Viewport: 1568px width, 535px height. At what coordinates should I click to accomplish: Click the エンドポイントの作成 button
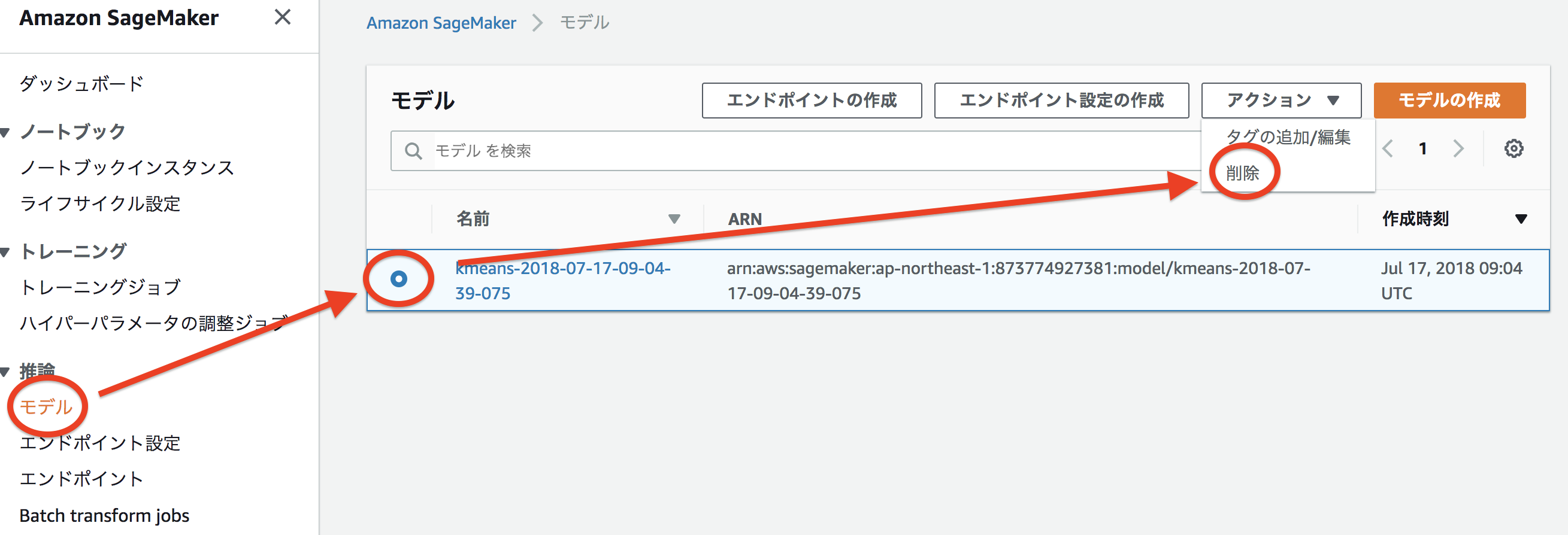[x=812, y=101]
